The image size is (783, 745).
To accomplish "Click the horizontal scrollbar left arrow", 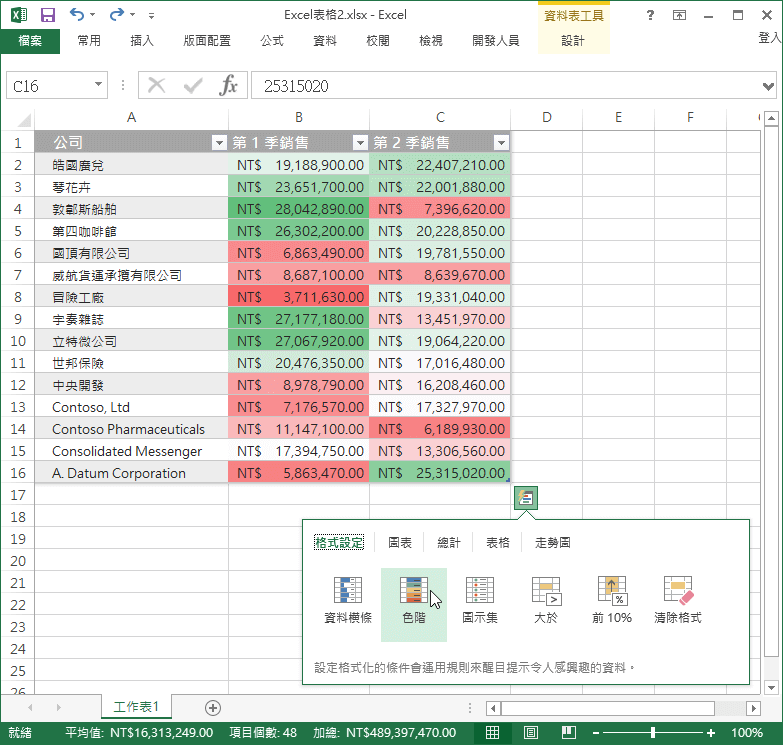I will [493, 708].
